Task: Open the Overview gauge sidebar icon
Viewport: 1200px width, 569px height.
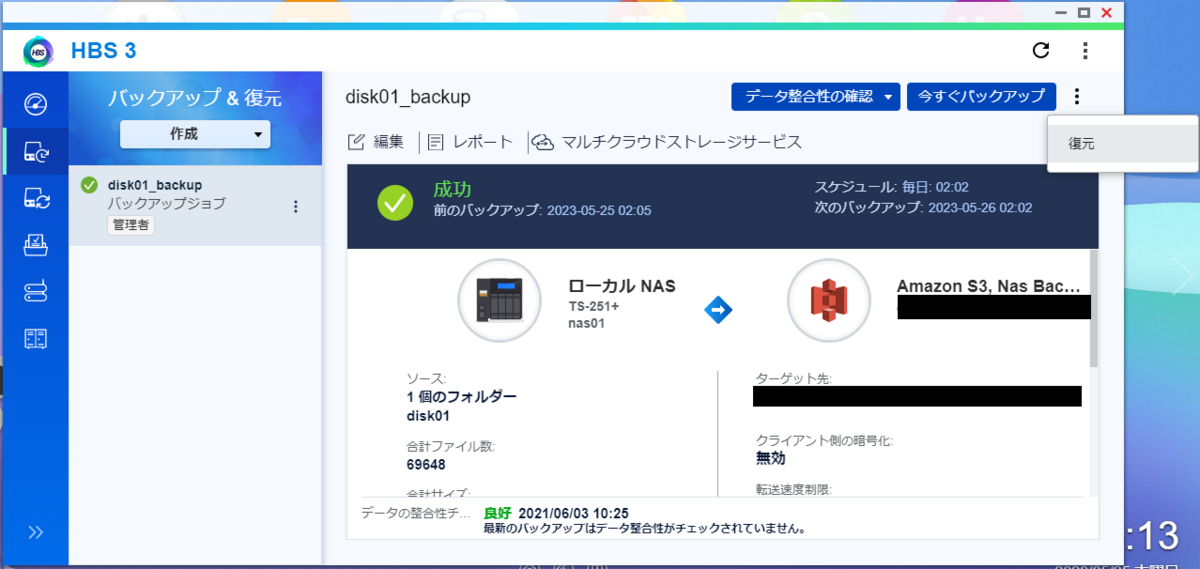Action: pos(35,104)
